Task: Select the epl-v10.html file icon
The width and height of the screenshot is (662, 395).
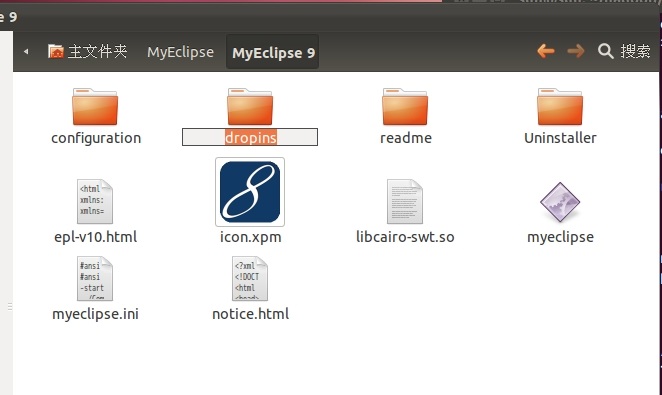Action: point(95,201)
